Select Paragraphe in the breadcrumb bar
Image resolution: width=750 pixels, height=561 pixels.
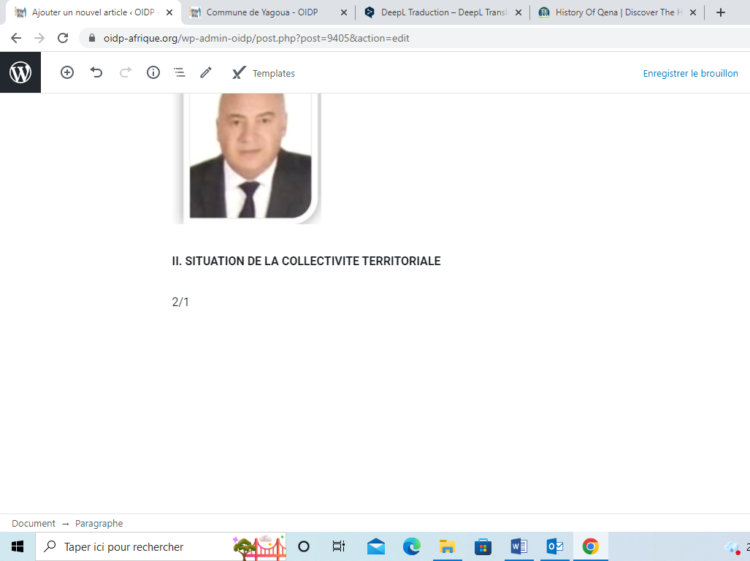click(99, 523)
